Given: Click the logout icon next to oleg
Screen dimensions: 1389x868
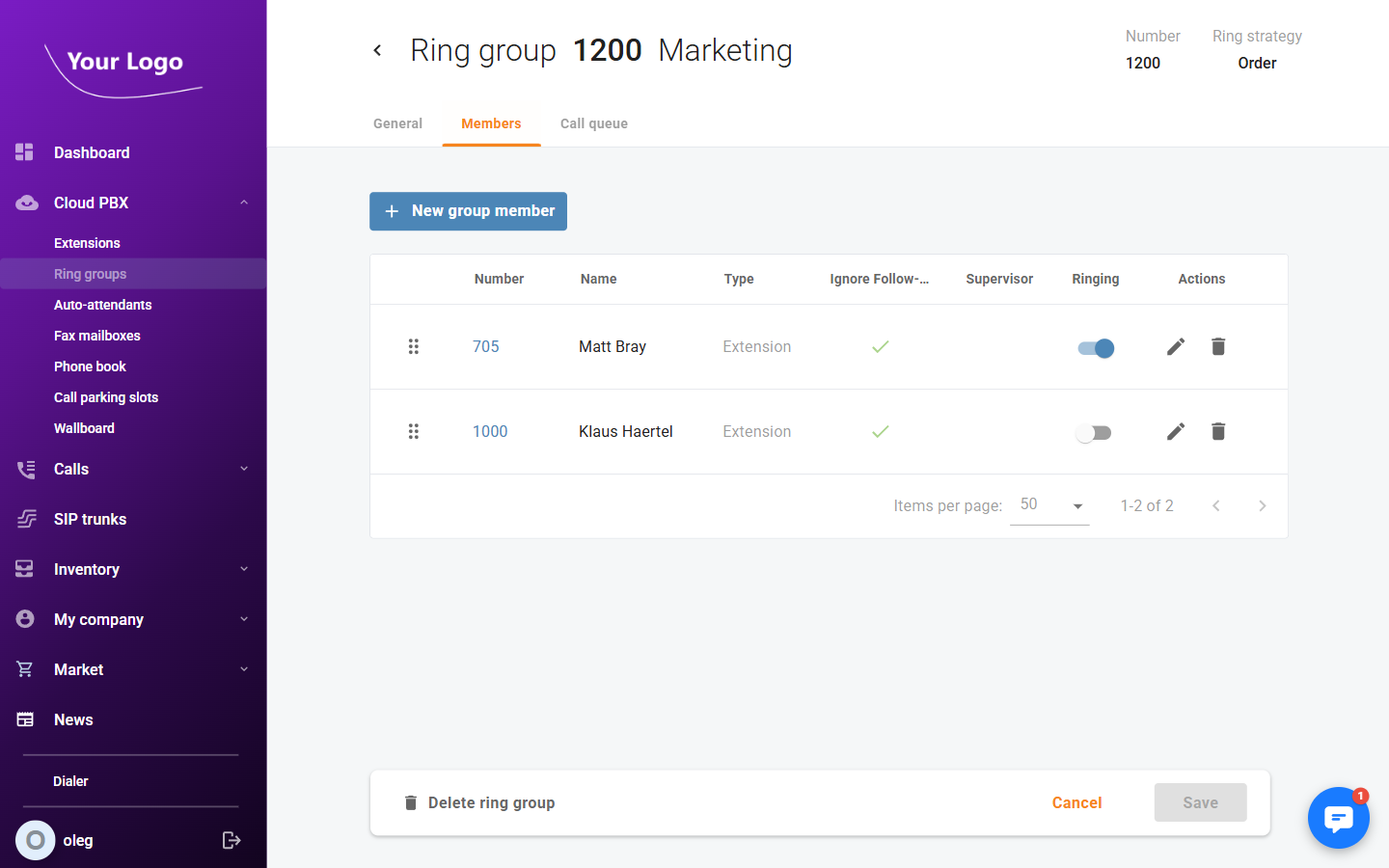Looking at the screenshot, I should pyautogui.click(x=231, y=840).
